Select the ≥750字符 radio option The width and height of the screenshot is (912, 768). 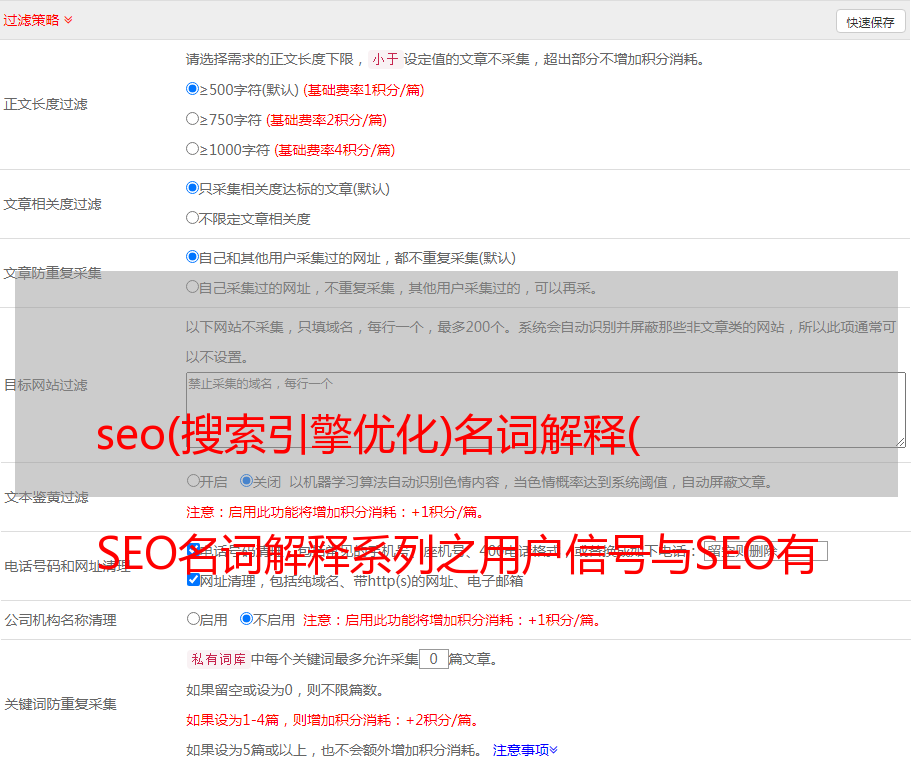192,119
